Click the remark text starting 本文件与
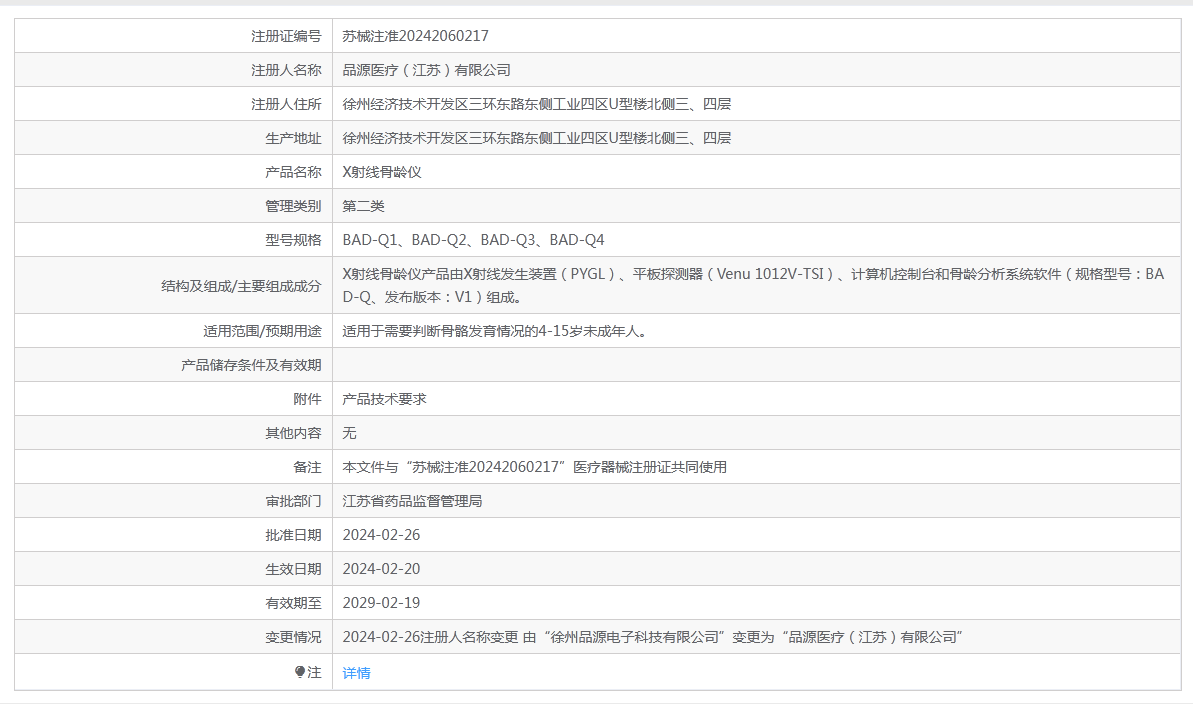The width and height of the screenshot is (1193, 711). point(535,467)
